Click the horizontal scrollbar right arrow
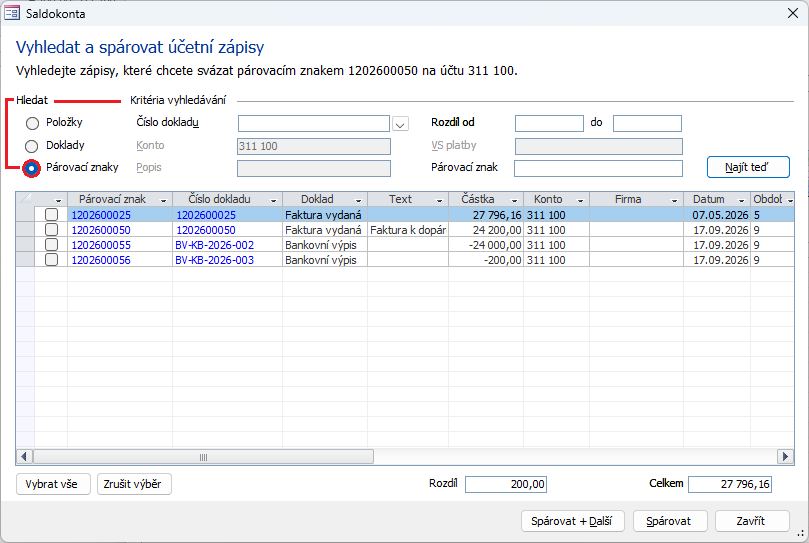Screen dimensions: 809x543 tap(785, 456)
